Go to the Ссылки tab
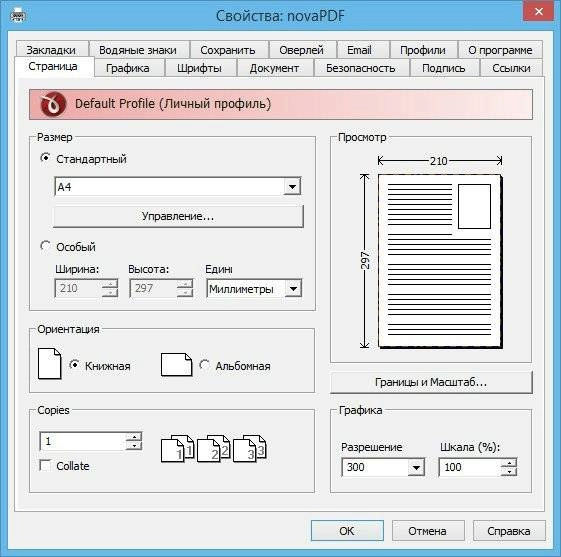561x557 pixels. 511,68
